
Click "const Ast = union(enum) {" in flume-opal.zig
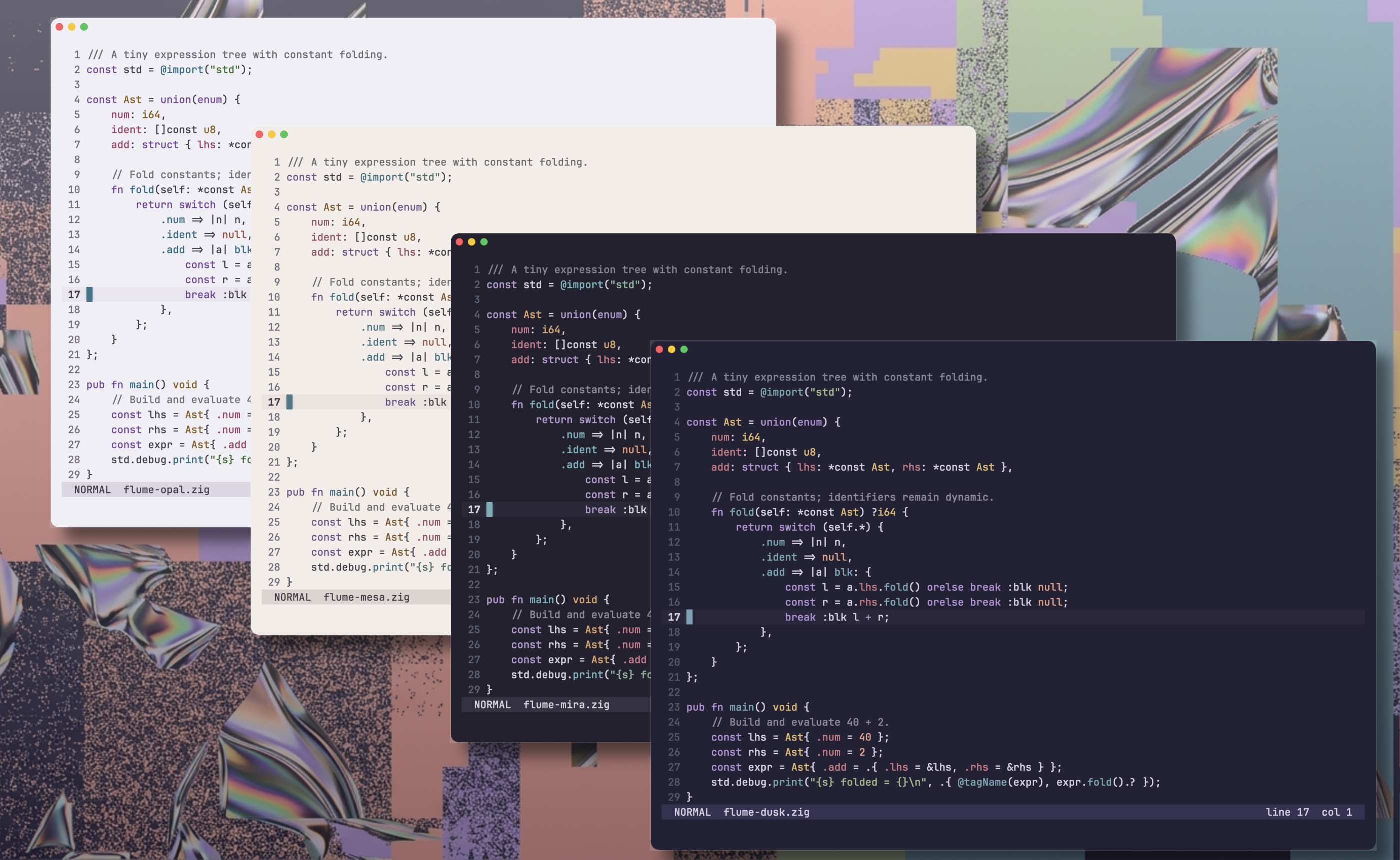(163, 100)
